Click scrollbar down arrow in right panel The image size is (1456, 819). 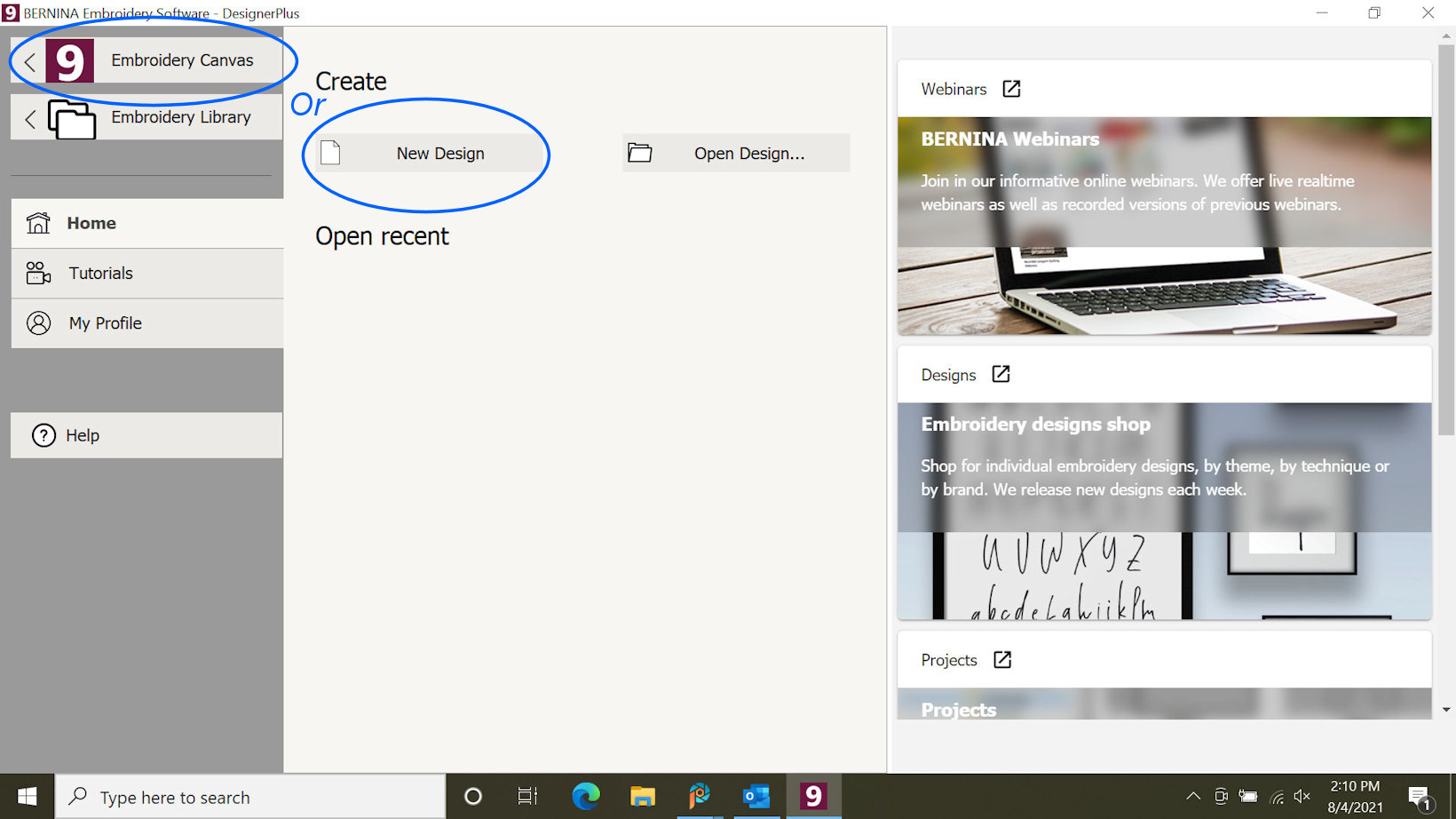coord(1446,710)
